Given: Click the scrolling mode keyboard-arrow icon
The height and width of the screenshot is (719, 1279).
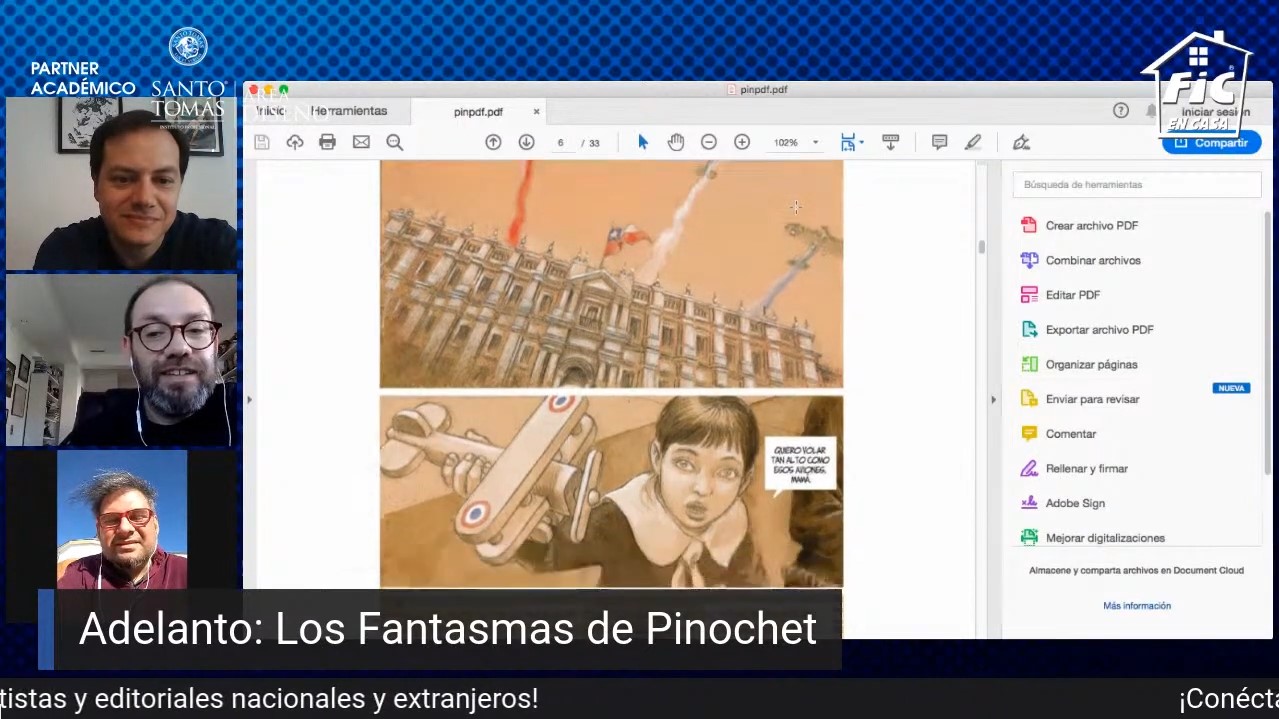Looking at the screenshot, I should point(890,142).
